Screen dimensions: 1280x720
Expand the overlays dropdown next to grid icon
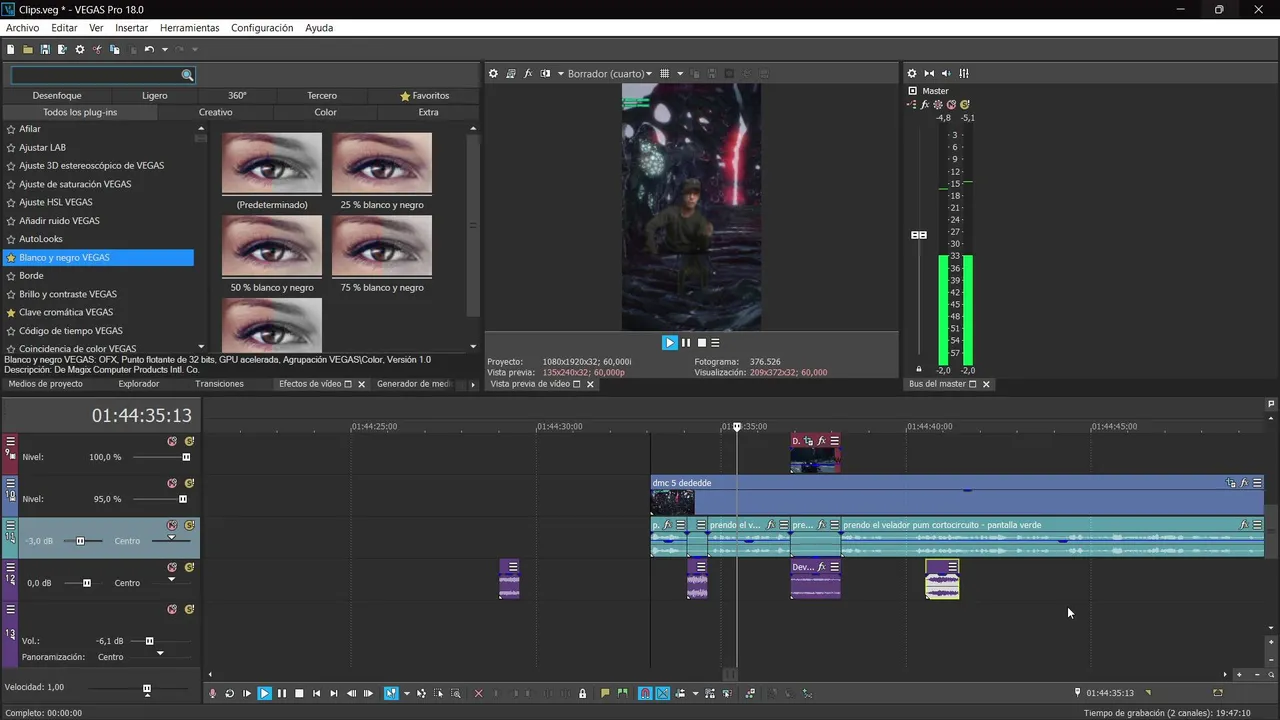click(x=680, y=74)
